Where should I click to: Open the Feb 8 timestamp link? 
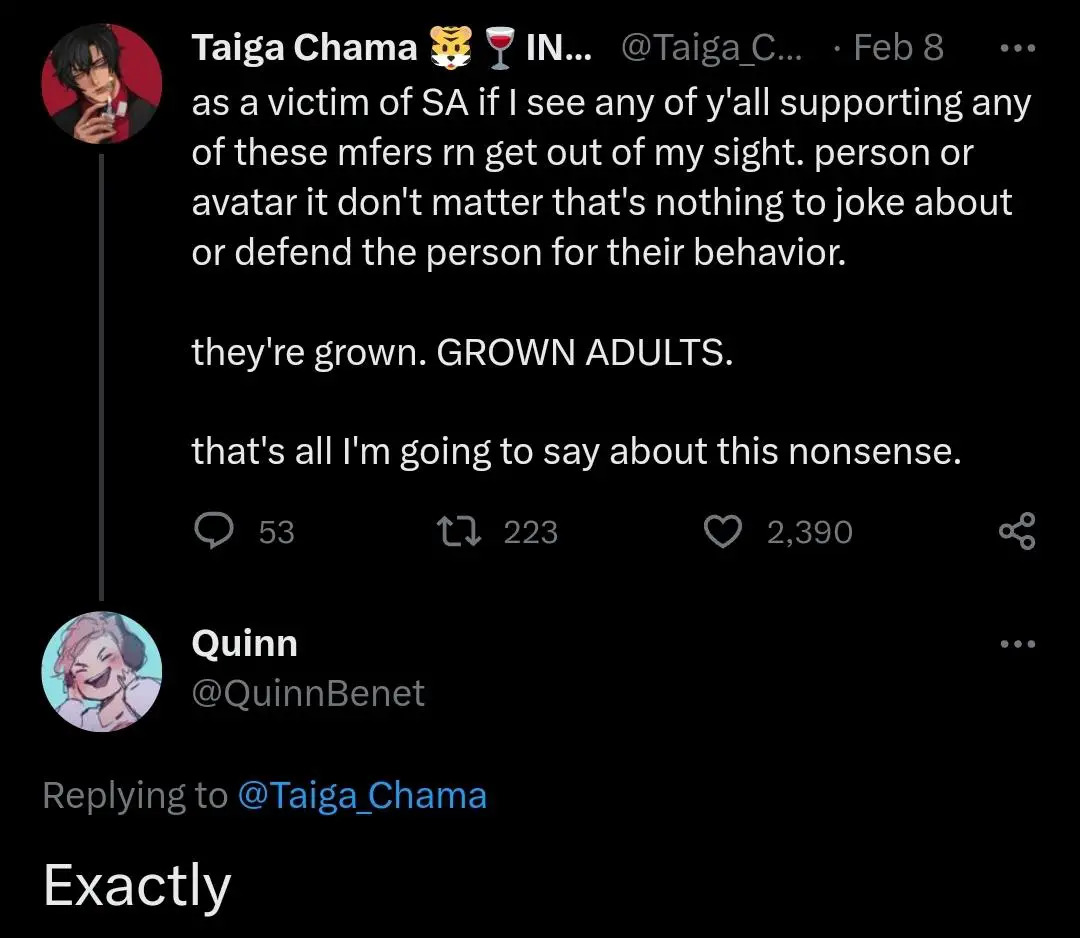click(x=898, y=48)
